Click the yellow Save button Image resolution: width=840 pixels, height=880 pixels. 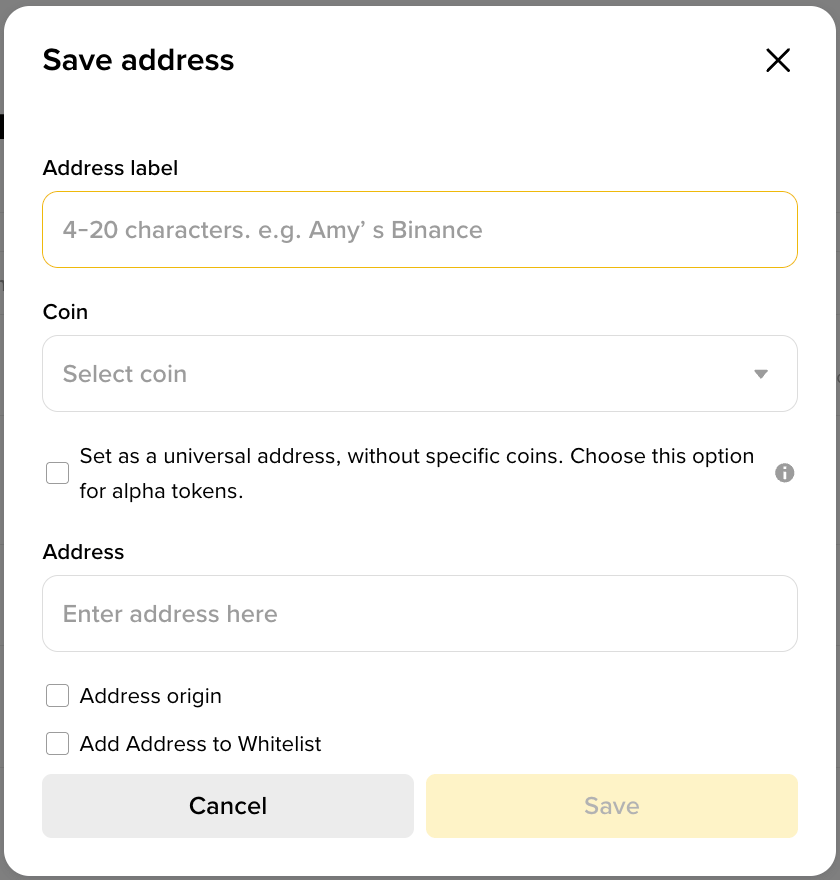point(611,806)
